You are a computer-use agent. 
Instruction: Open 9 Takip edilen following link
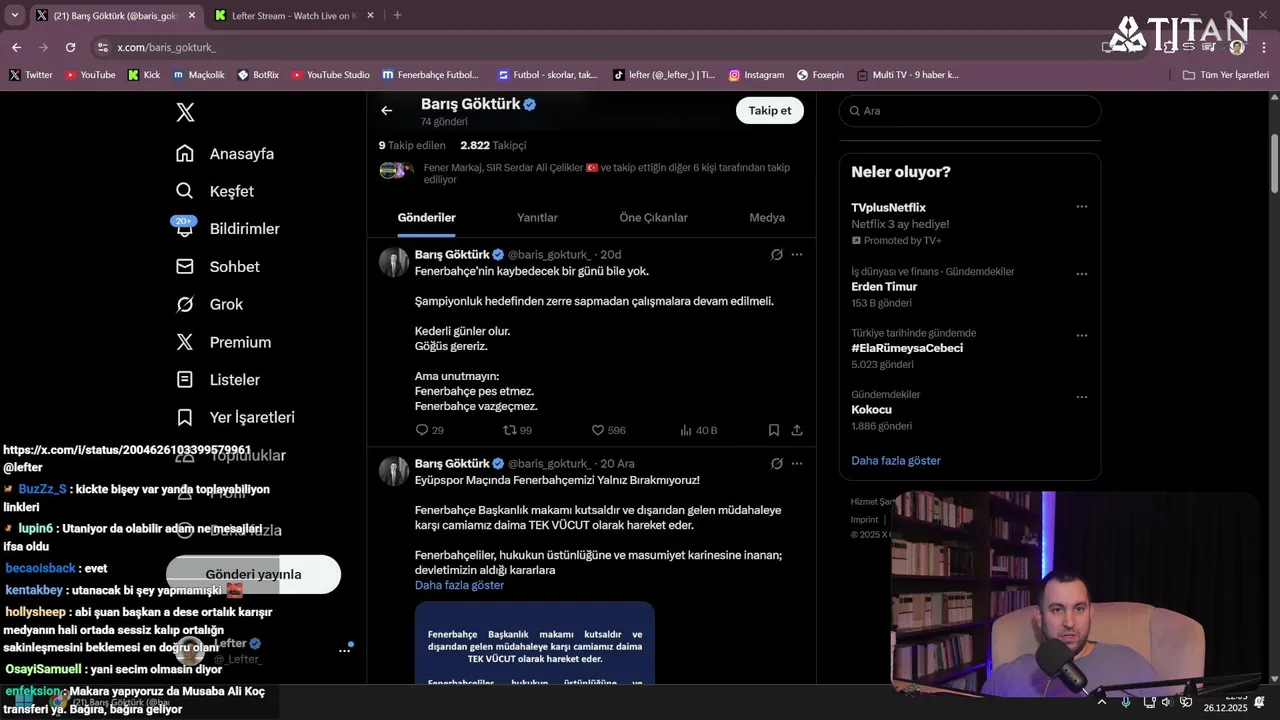(412, 145)
